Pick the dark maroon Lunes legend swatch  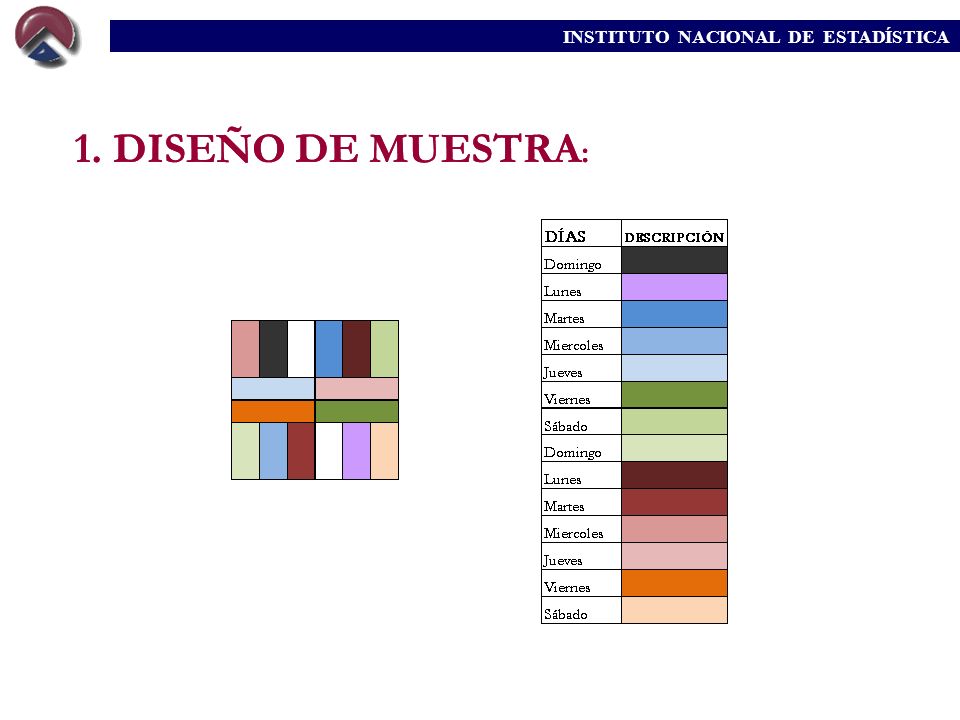pyautogui.click(x=674, y=475)
